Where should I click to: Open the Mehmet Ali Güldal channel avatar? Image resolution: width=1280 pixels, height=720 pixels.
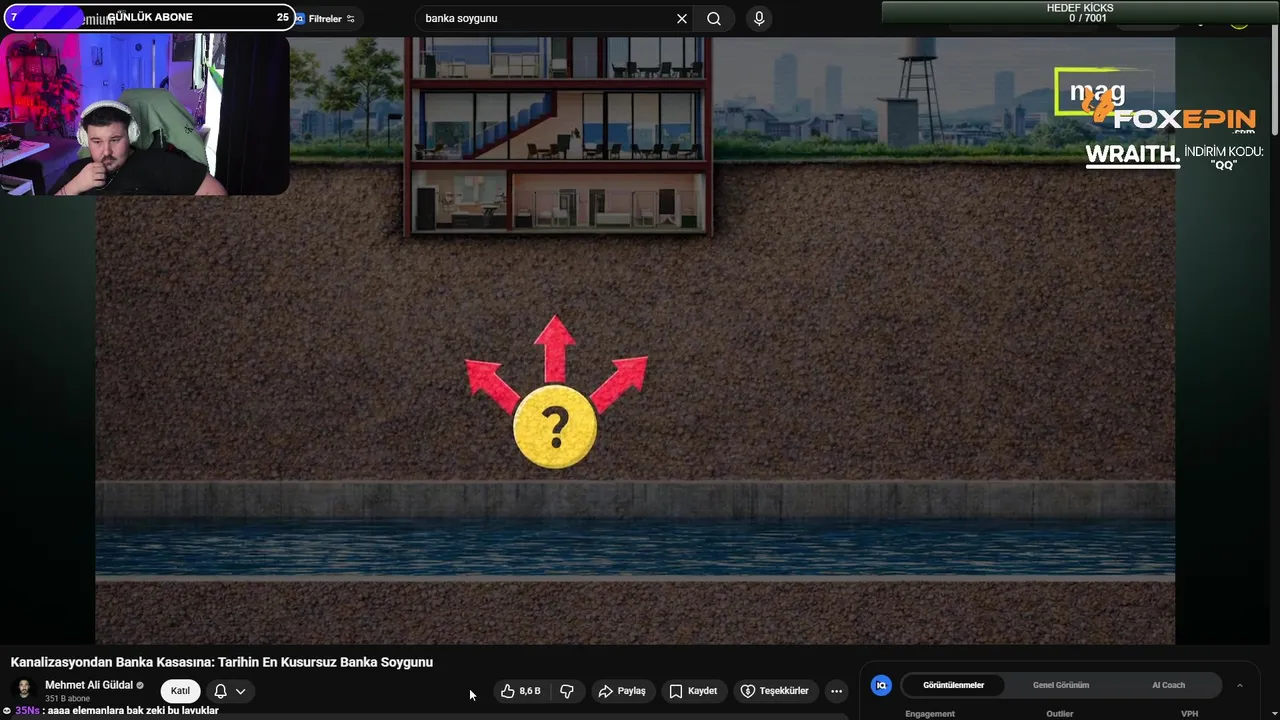click(25, 691)
